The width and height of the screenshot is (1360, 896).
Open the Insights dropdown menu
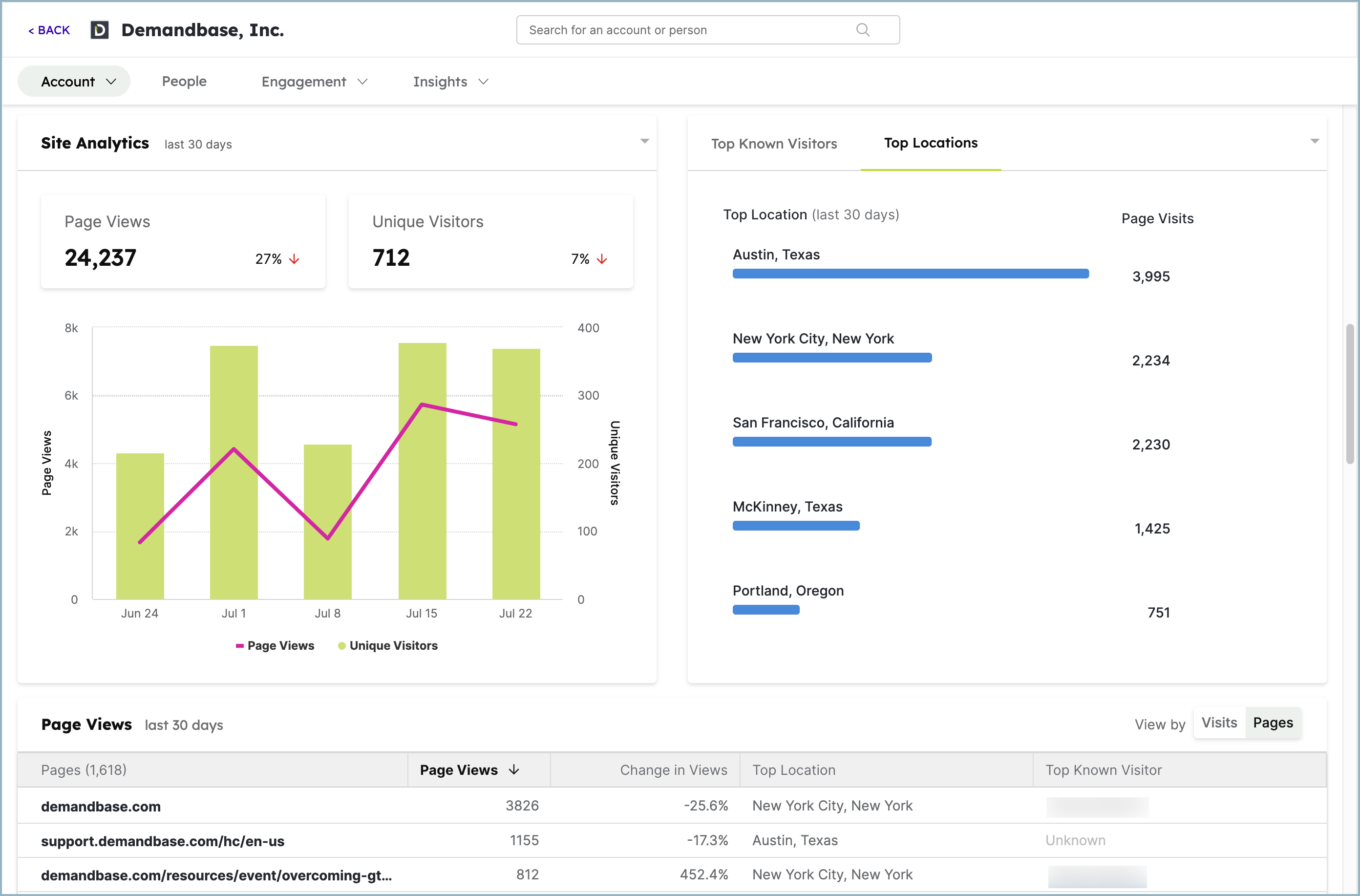450,82
